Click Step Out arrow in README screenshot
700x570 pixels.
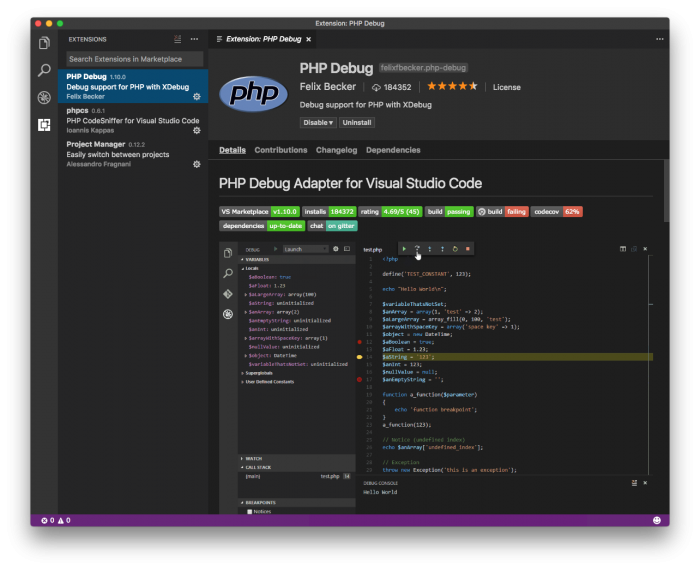coord(442,249)
